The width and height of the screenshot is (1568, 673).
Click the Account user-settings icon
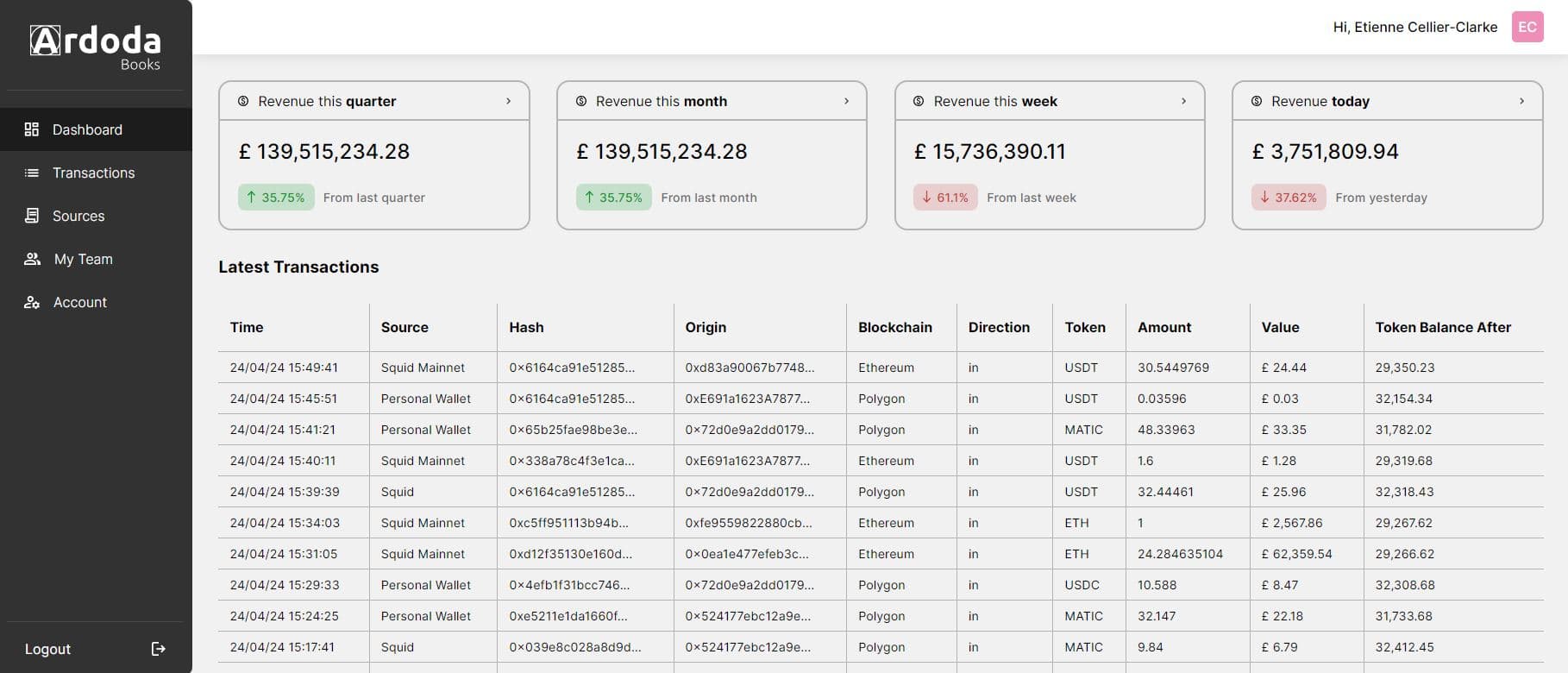click(x=32, y=302)
